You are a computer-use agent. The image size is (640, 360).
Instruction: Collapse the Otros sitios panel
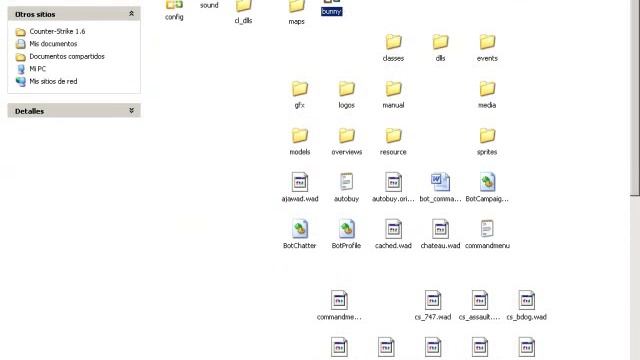(131, 14)
